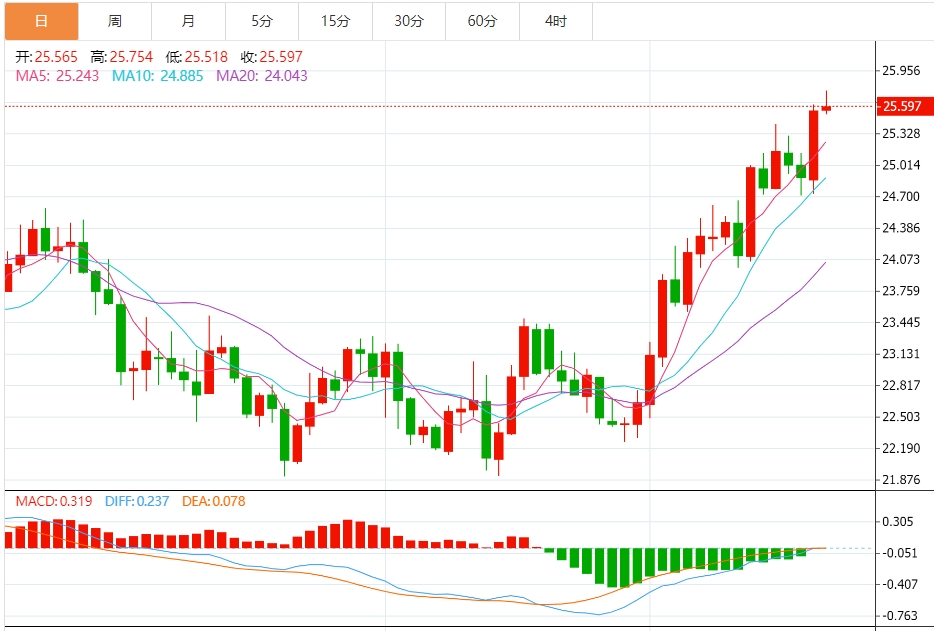Click the MA5: 25.243 label
Viewport: 934px width, 631px height.
tap(57, 76)
